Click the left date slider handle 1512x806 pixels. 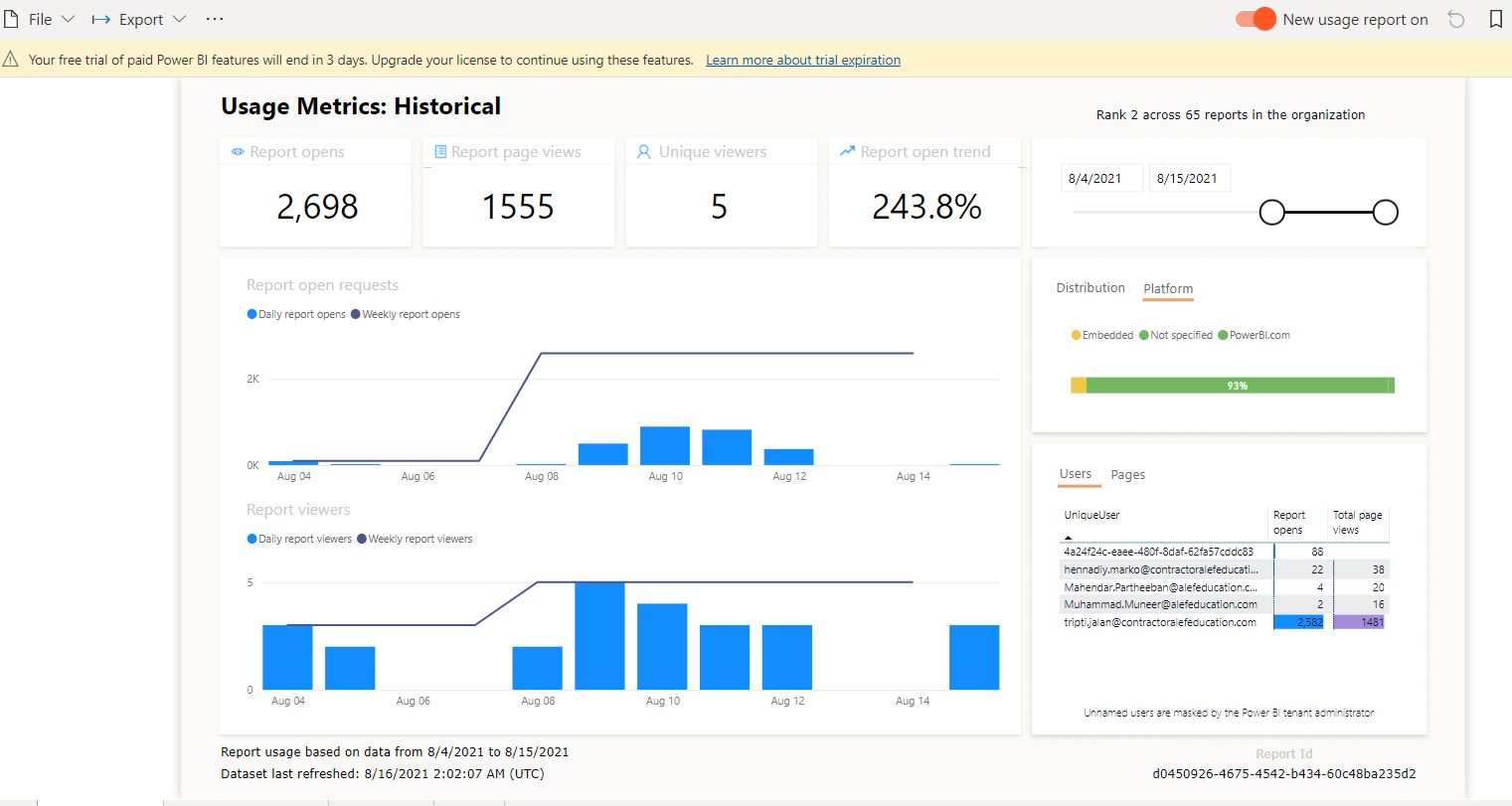[1272, 212]
